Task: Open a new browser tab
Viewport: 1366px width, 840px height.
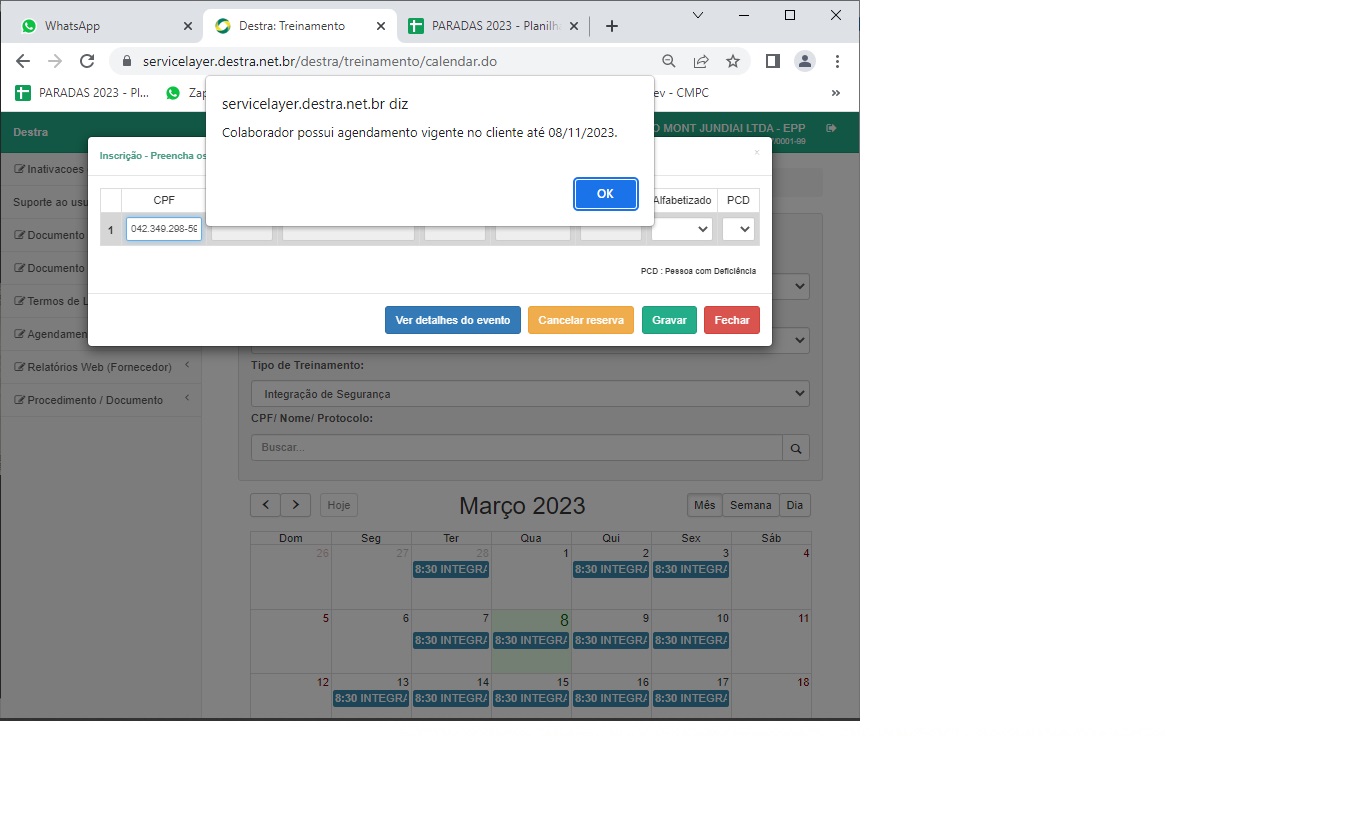Action: 612,26
